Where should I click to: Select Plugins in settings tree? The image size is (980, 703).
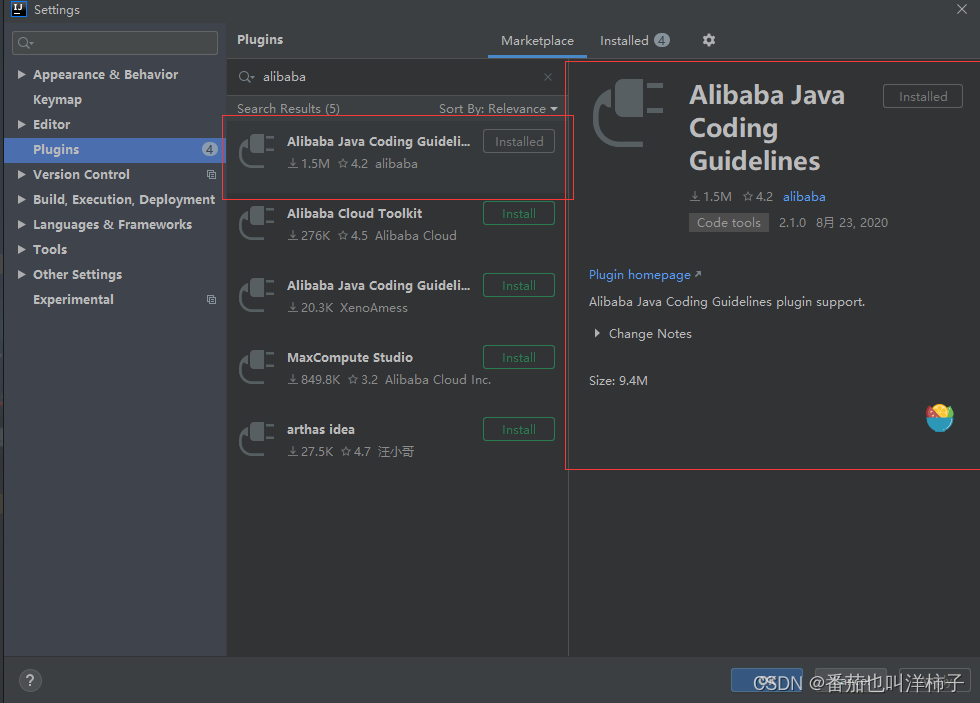[x=114, y=150]
